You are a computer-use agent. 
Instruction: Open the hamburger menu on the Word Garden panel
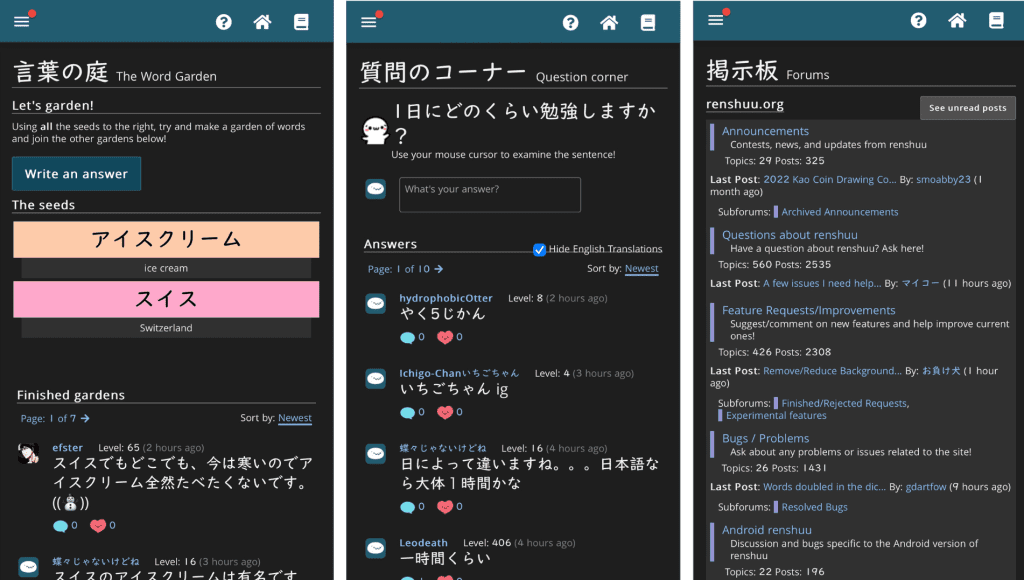pyautogui.click(x=21, y=20)
